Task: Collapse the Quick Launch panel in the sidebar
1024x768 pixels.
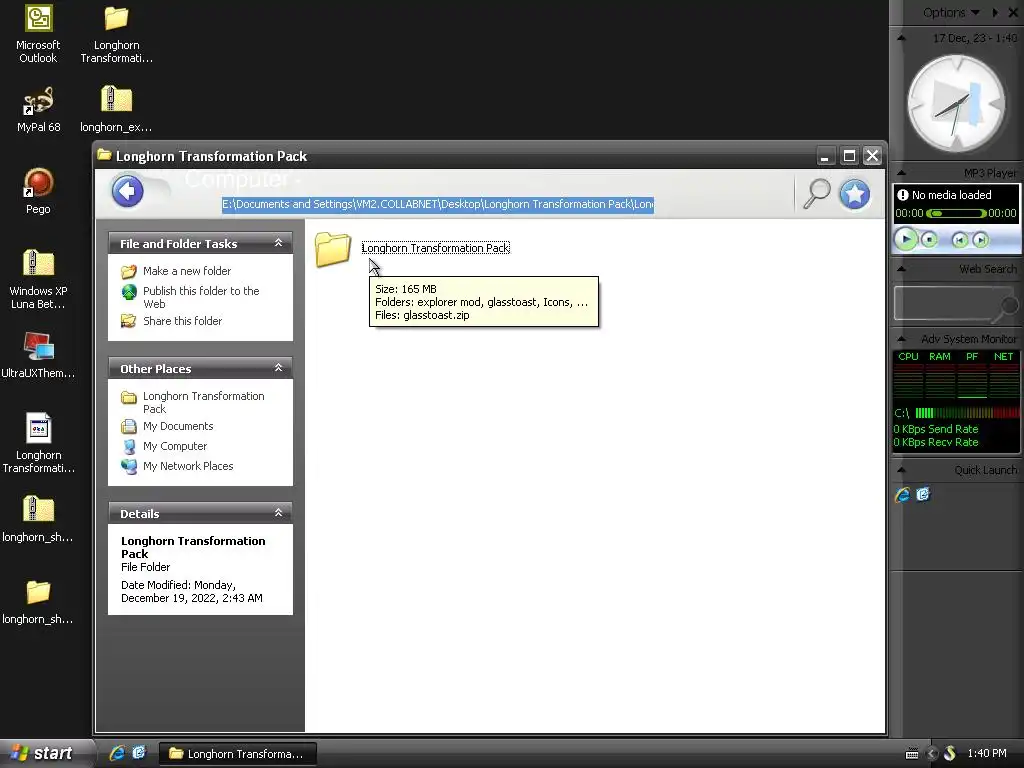Action: (901, 470)
